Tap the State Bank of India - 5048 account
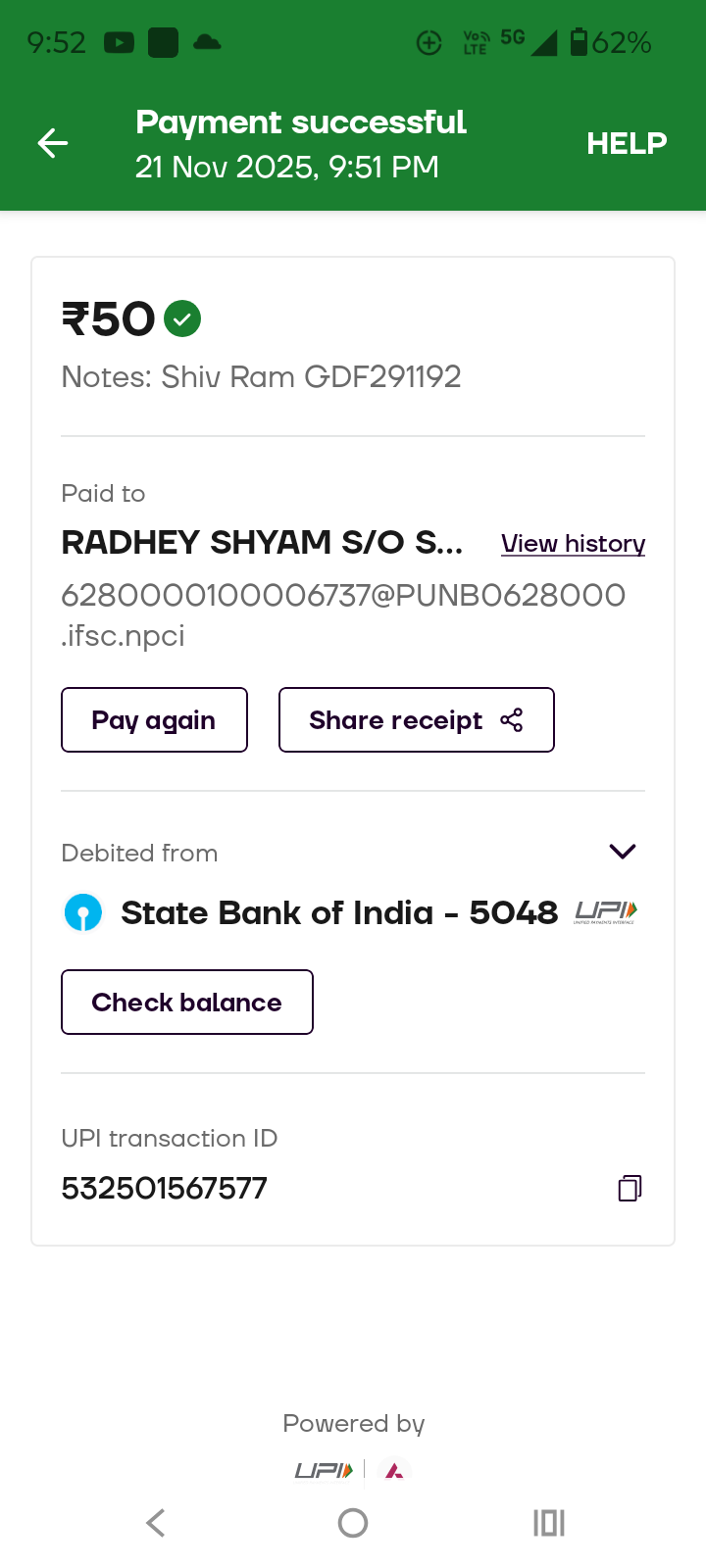Viewport: 706px width, 1568px height. (338, 912)
